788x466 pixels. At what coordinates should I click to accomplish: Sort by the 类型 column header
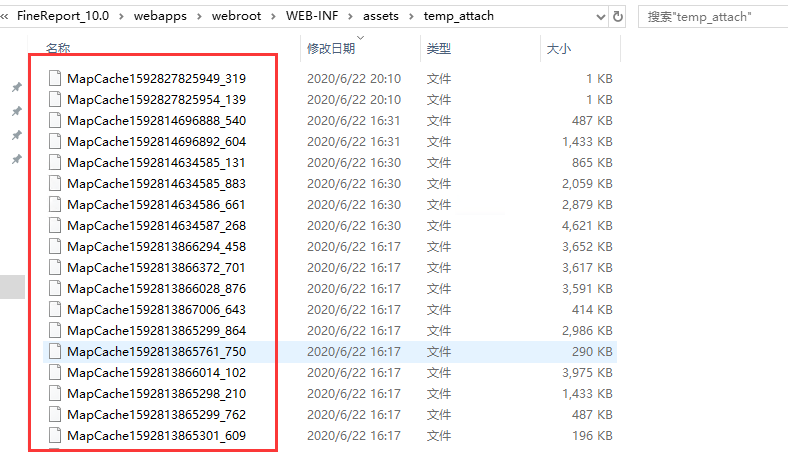click(x=439, y=48)
